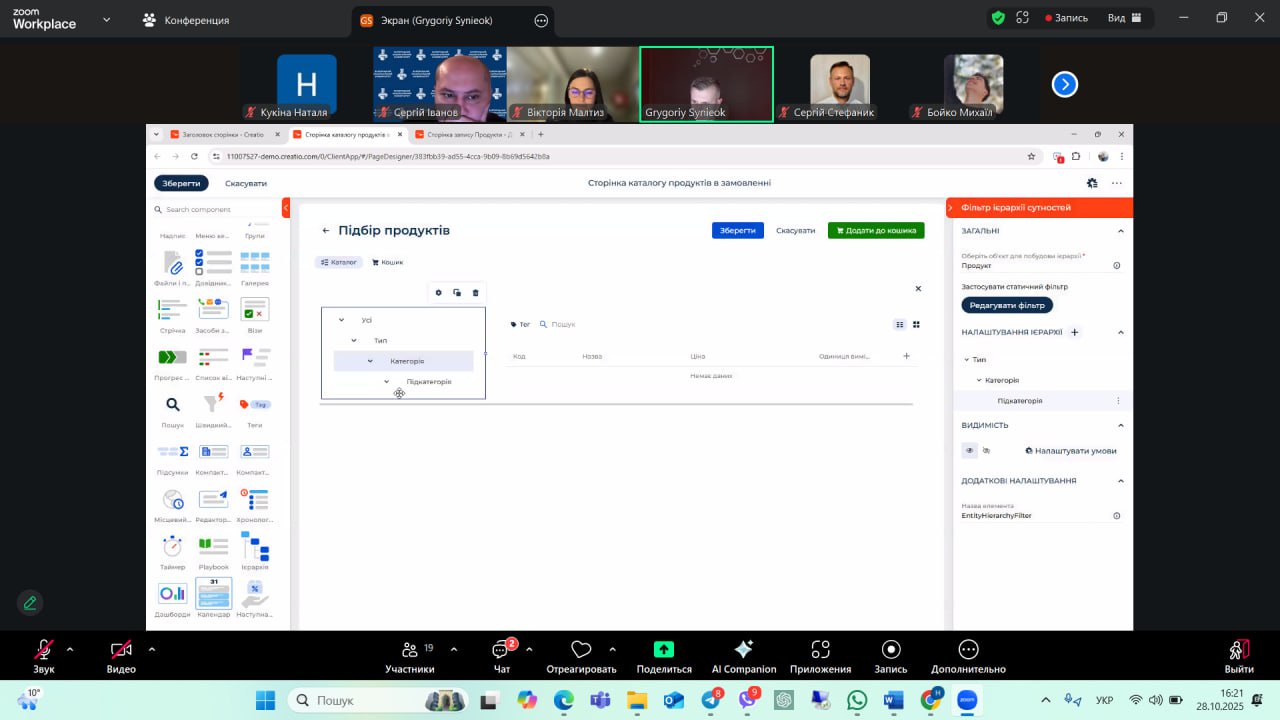Open Zoom Отреагировать reactions

pyautogui.click(x=581, y=657)
